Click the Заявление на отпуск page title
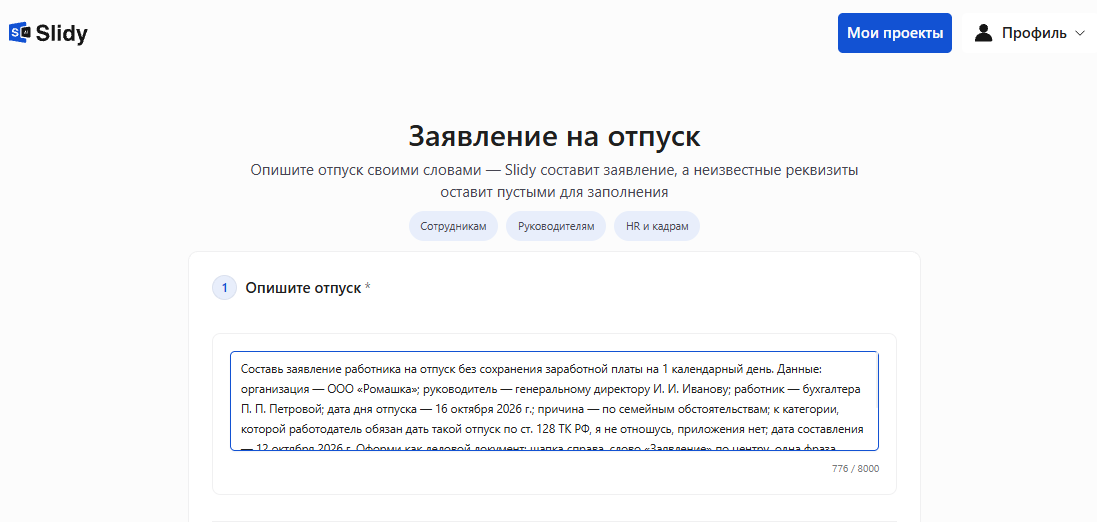Image resolution: width=1097 pixels, height=522 pixels. tap(554, 136)
